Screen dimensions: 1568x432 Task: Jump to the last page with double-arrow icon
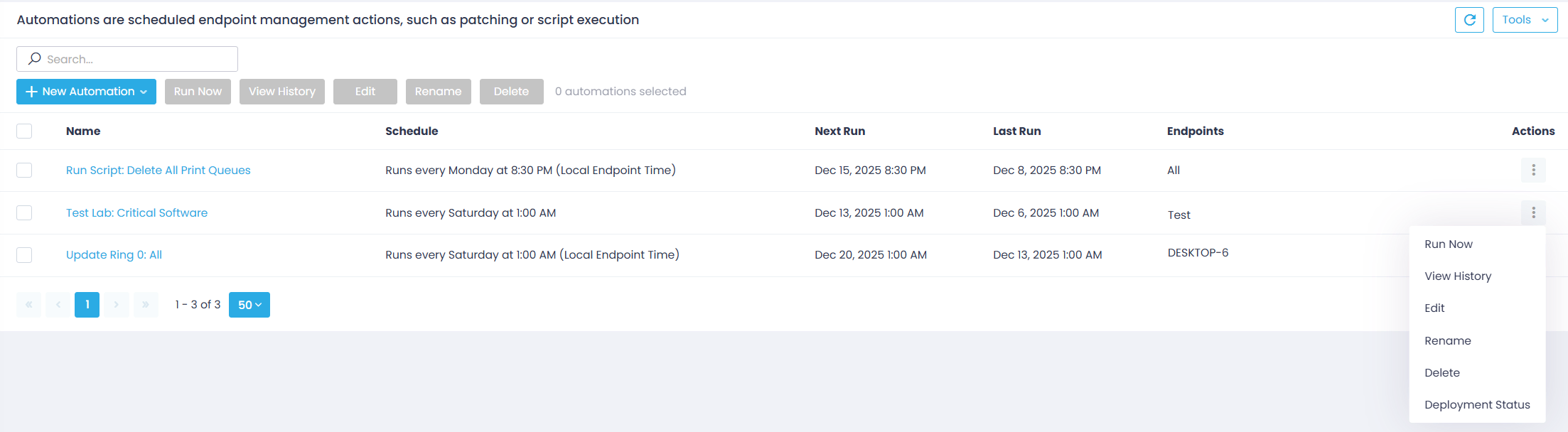pos(146,304)
